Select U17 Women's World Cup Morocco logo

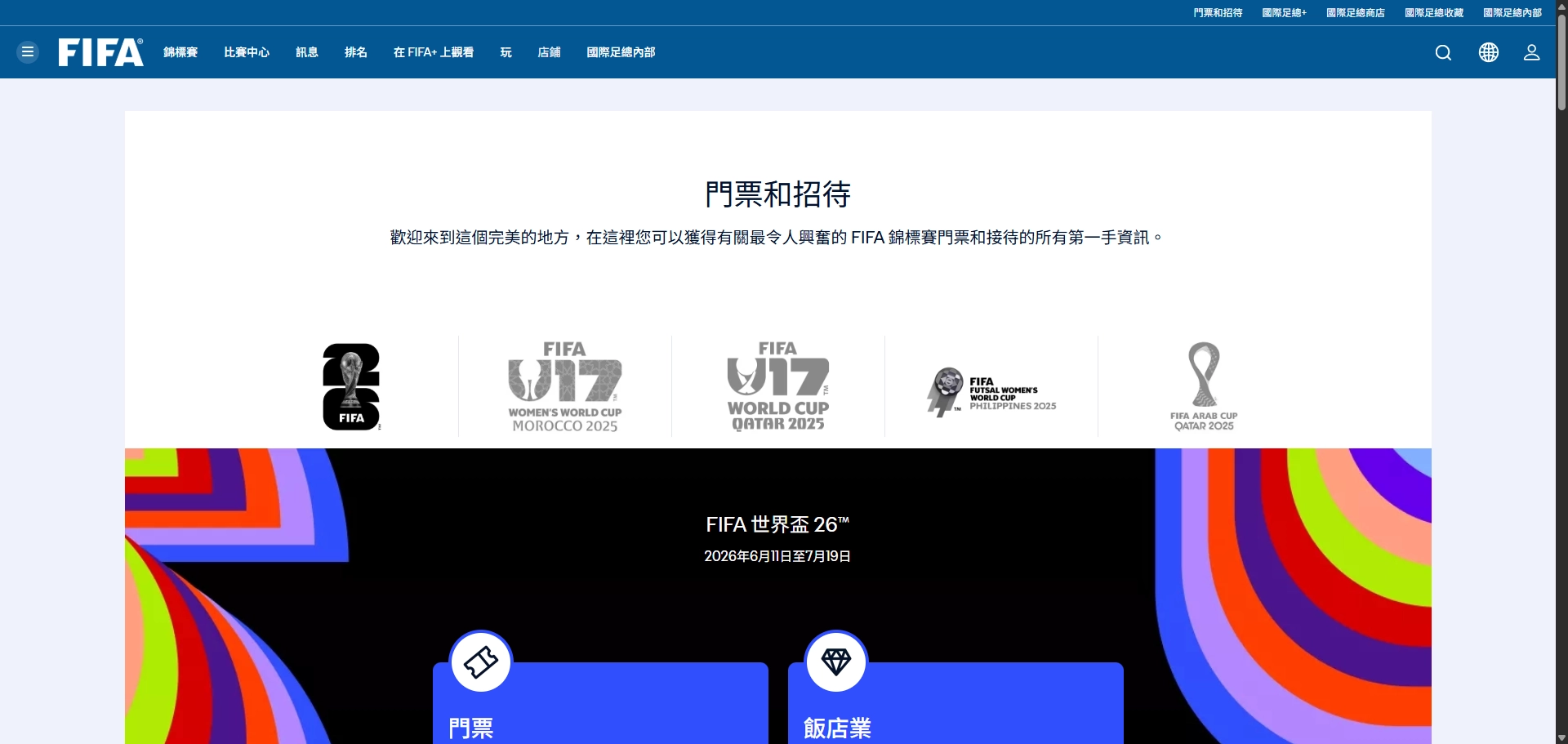pyautogui.click(x=565, y=386)
